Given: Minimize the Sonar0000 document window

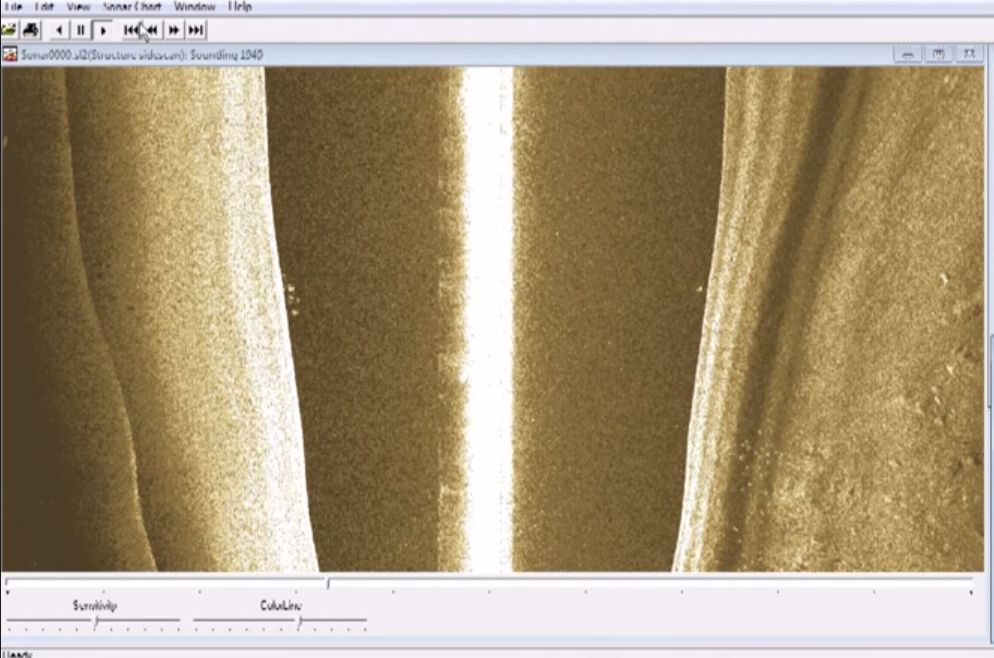Looking at the screenshot, I should click(907, 54).
